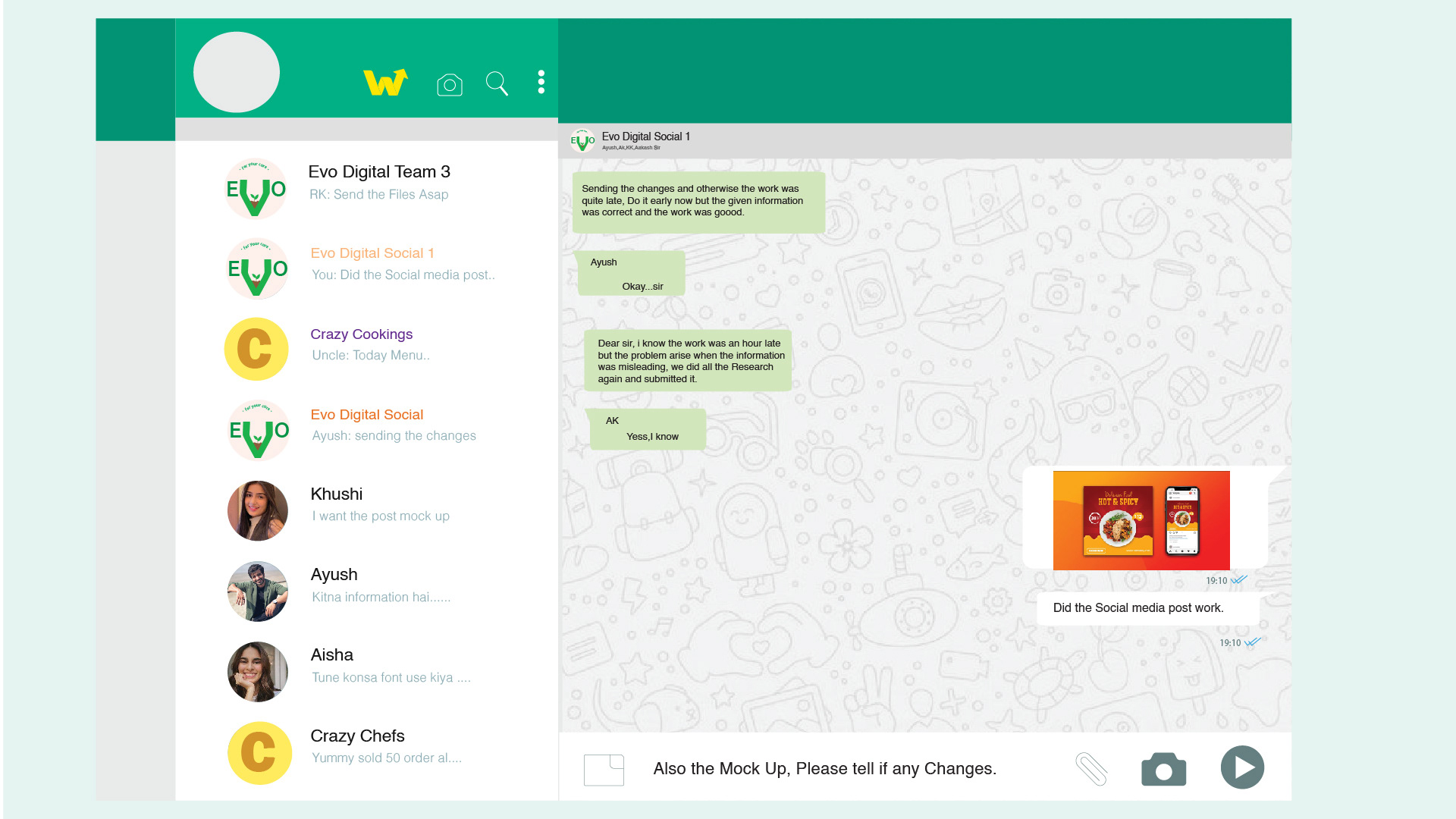Open the Hot & Spicy post image

tap(1141, 520)
